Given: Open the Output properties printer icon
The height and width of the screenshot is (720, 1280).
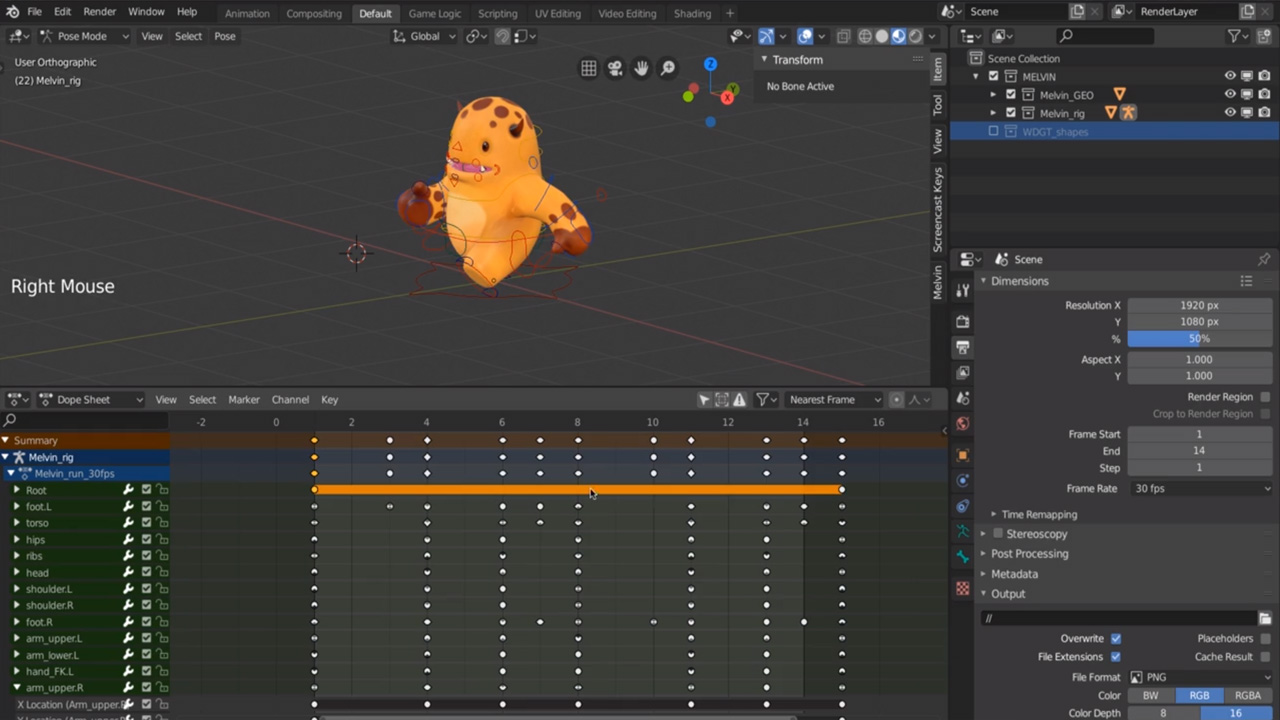Looking at the screenshot, I should 963,347.
